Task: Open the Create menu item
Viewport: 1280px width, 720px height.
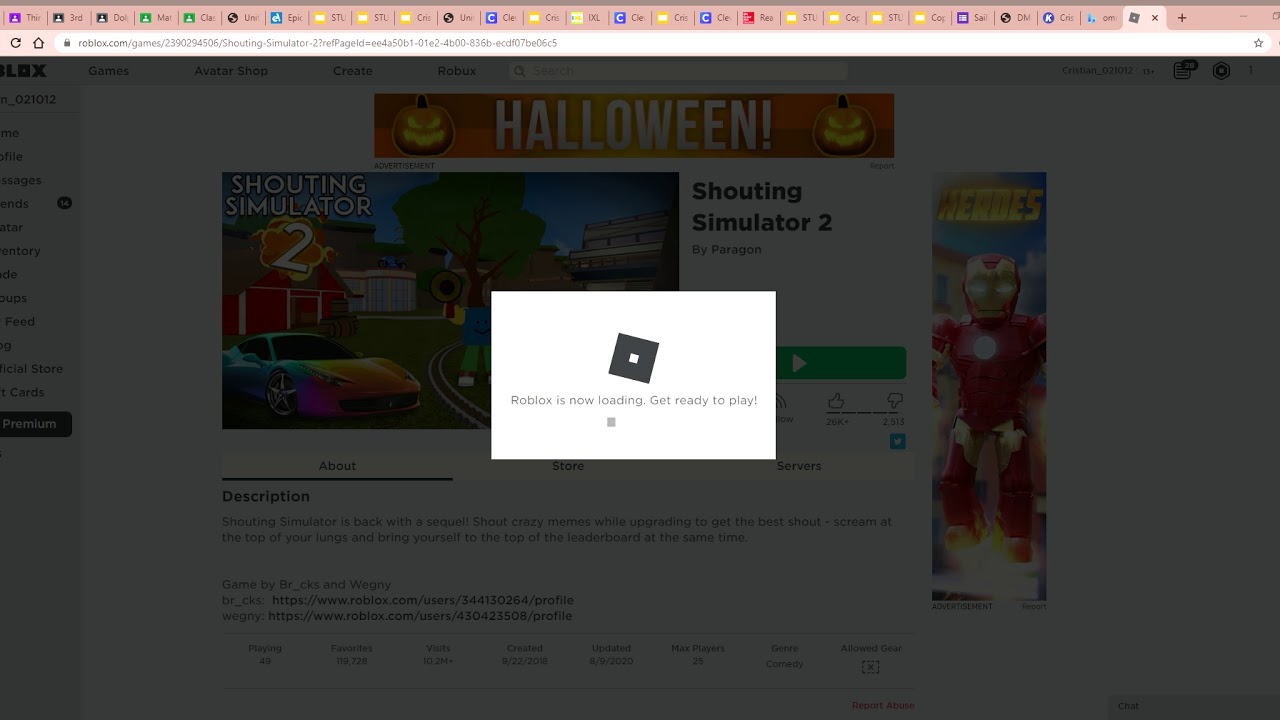Action: [352, 71]
